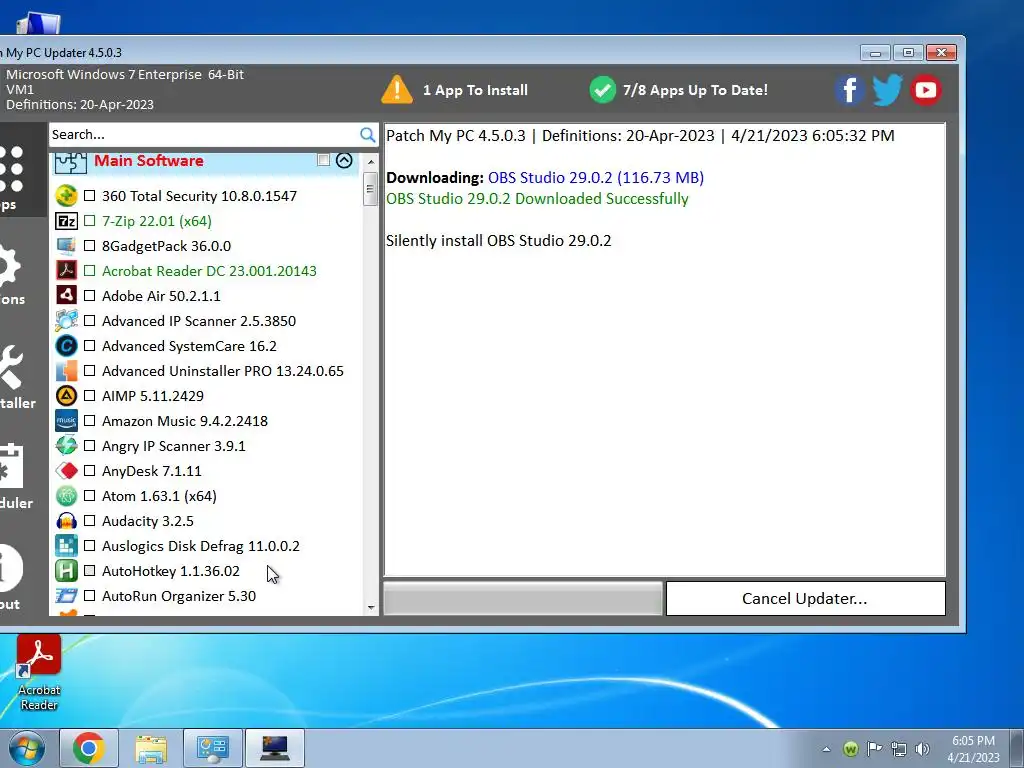
Task: Click the 7-Zip app icon
Action: tap(66, 221)
